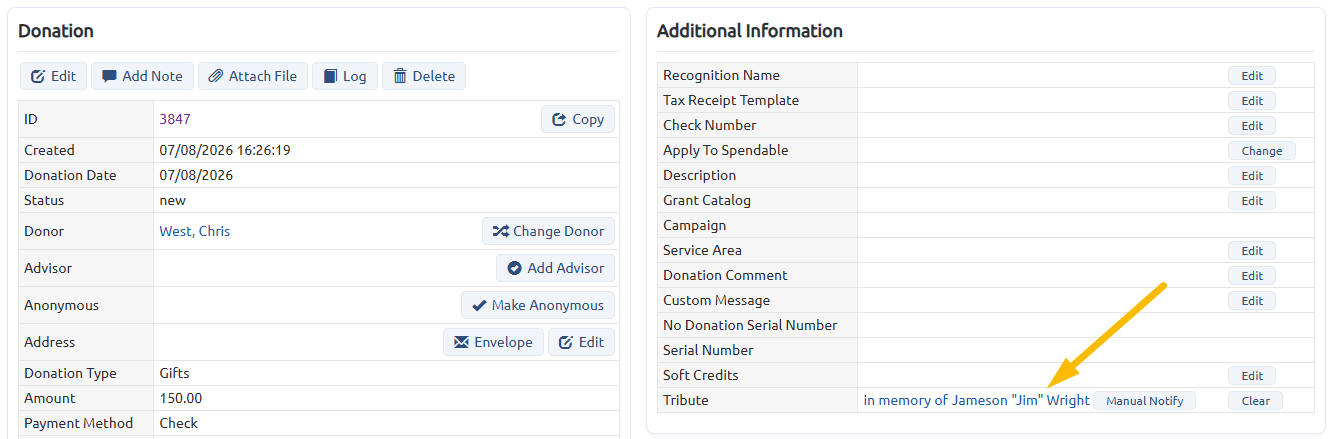
Task: Open the donation Log
Action: point(345,76)
